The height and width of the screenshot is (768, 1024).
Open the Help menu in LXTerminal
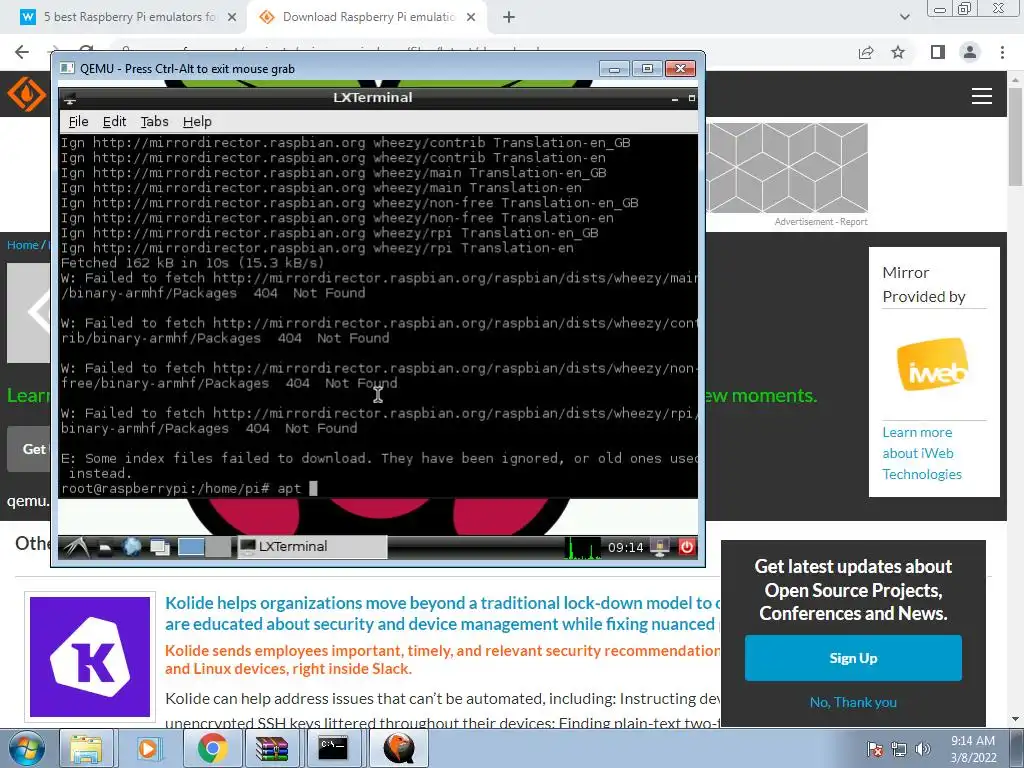[x=197, y=121]
